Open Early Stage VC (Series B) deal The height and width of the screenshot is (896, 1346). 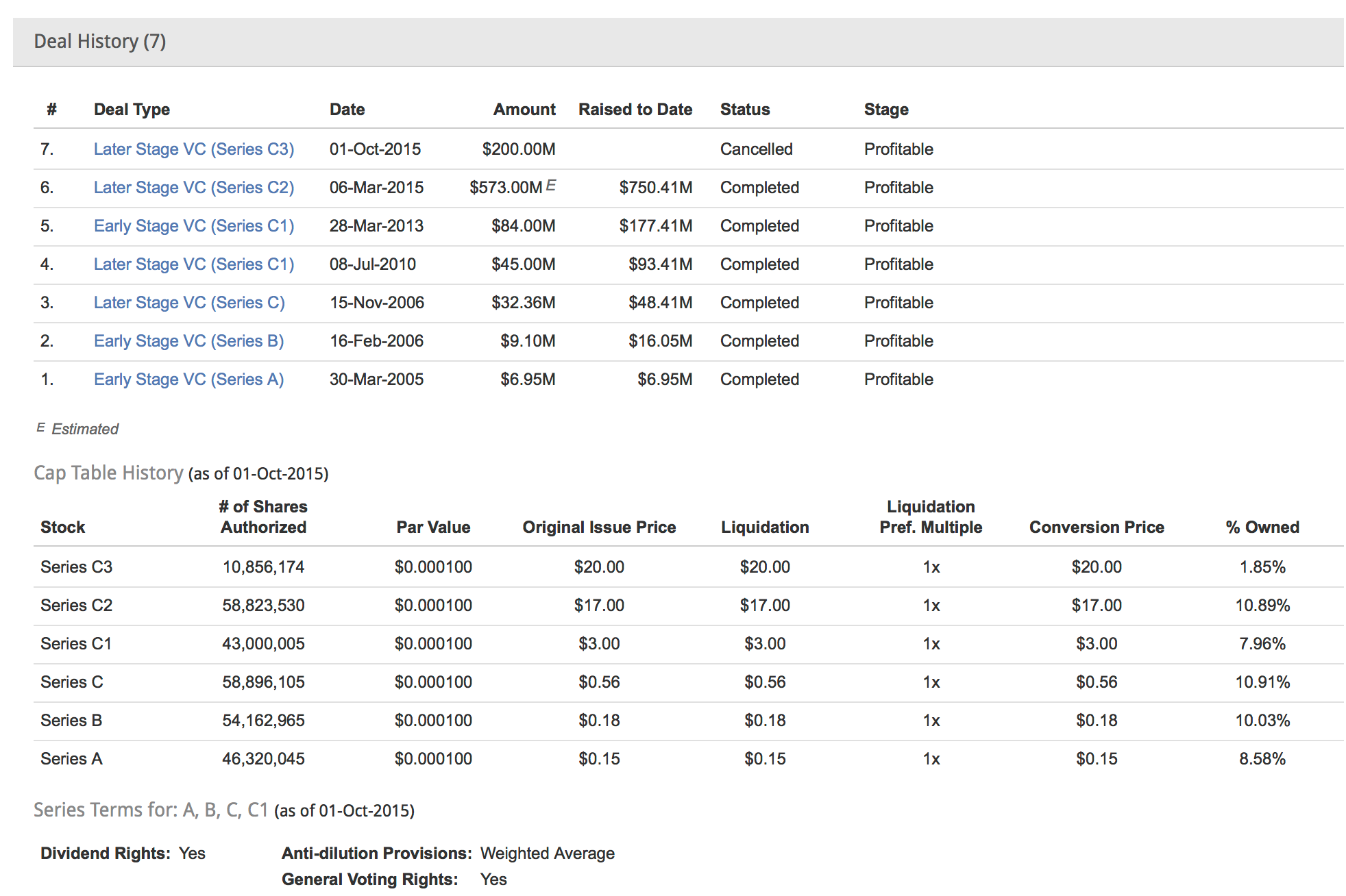(188, 341)
